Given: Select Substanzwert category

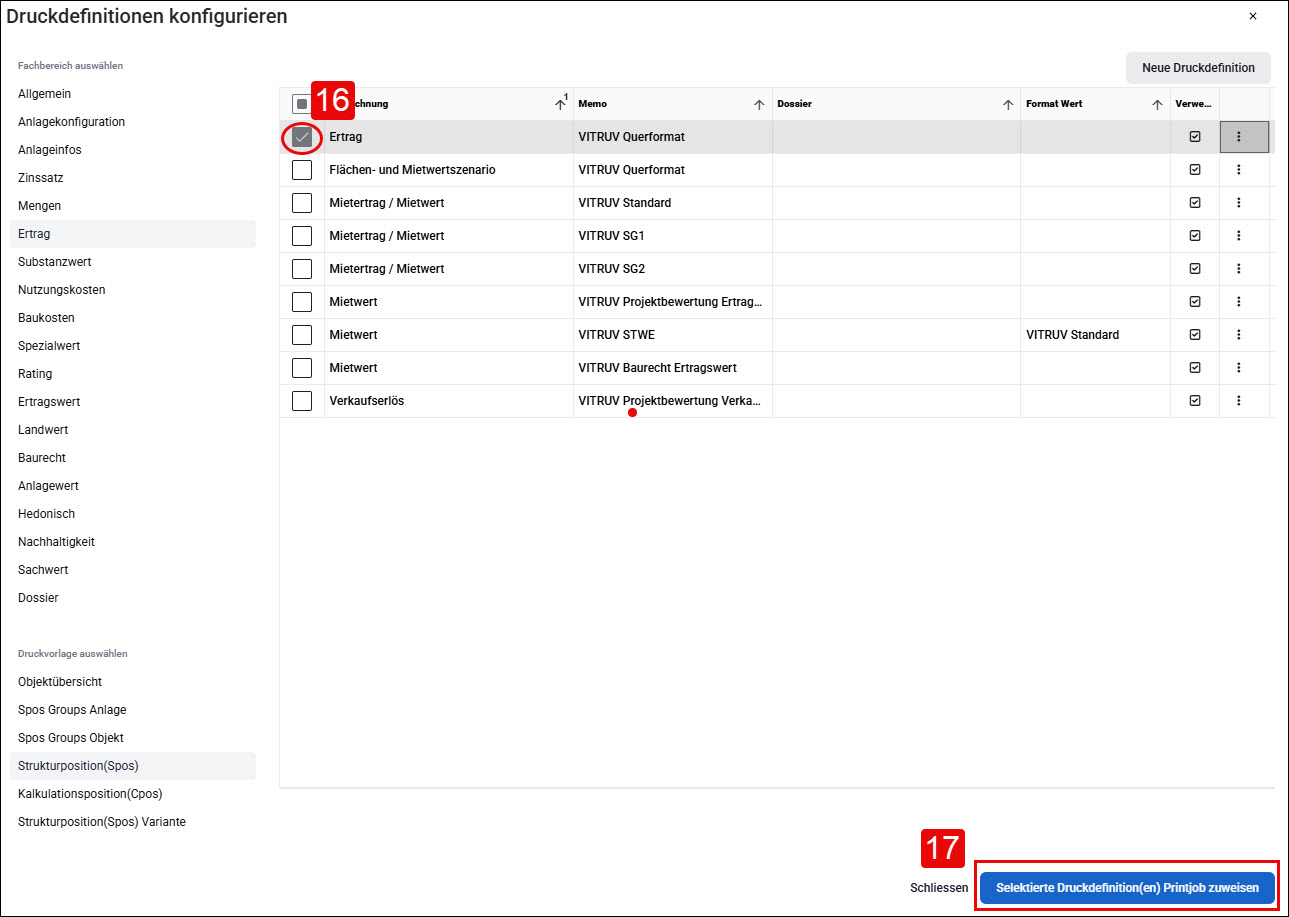Looking at the screenshot, I should tap(132, 262).
